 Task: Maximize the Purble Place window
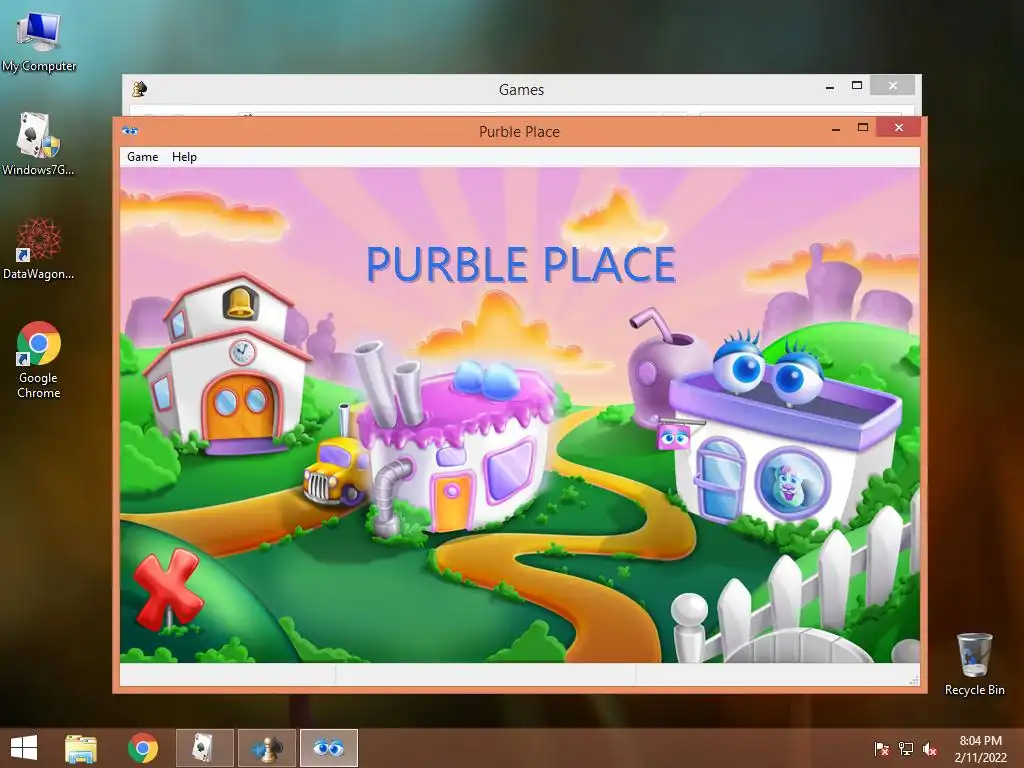863,127
